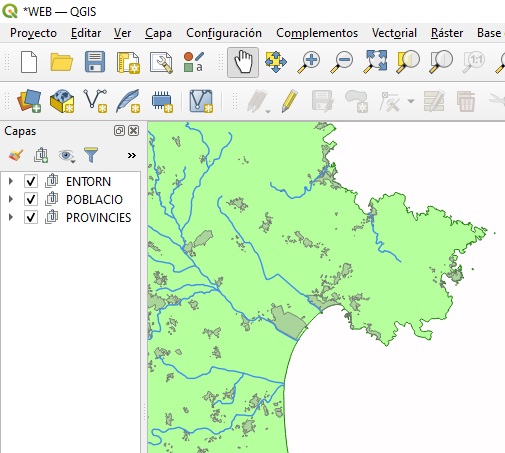The image size is (505, 453).
Task: Click the Zoom In magnifier icon
Action: (x=309, y=62)
